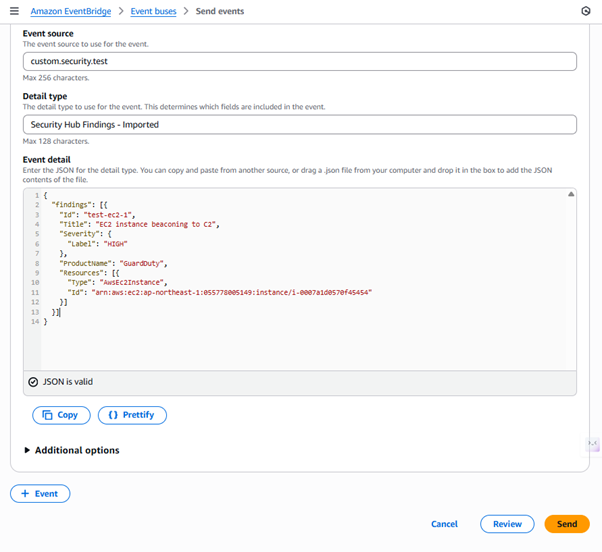Click the Max 256 characters hint
This screenshot has height=552, width=602.
(x=56, y=78)
